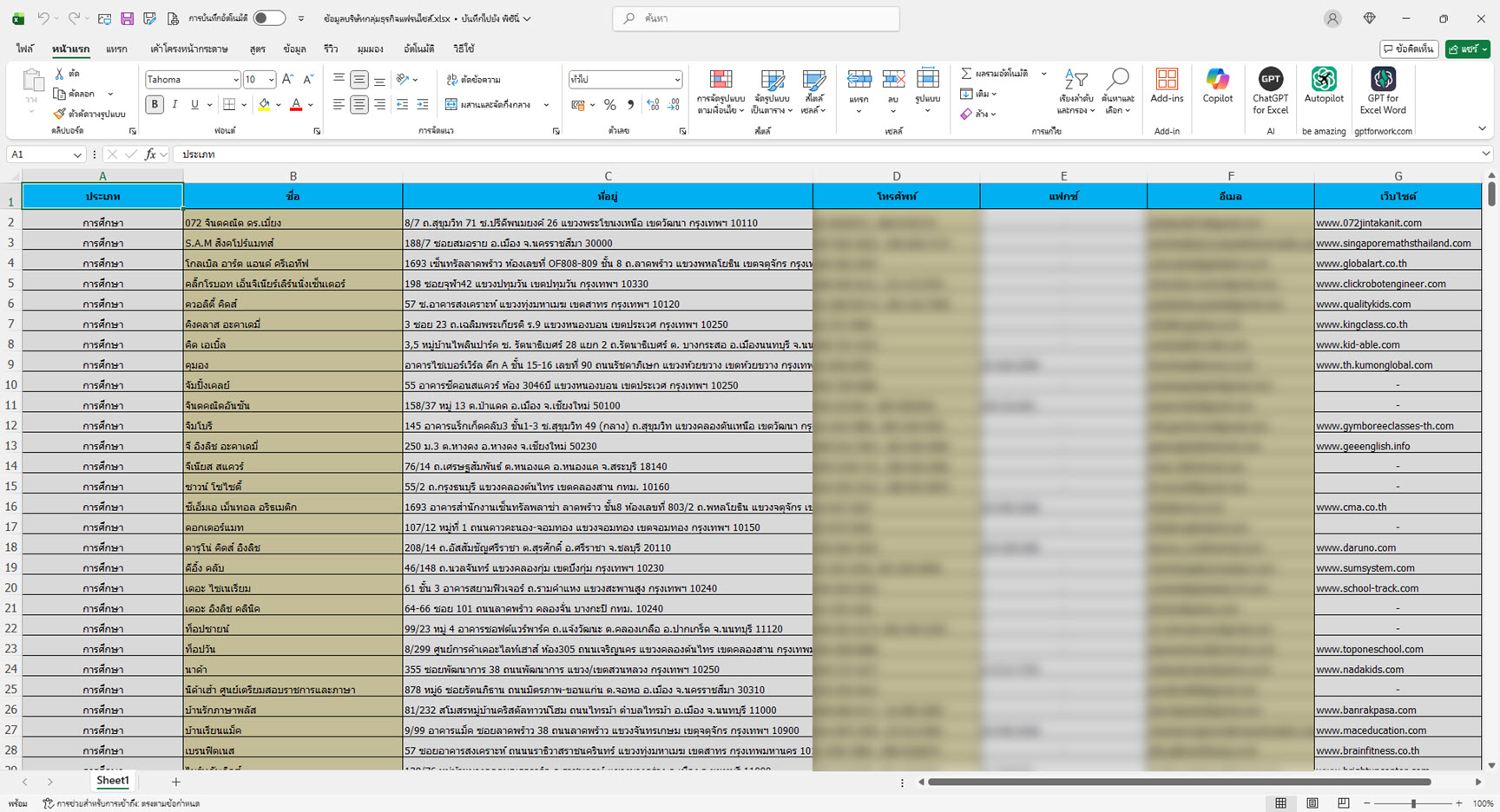Screen dimensions: 1500x812
Task: Click the Comments button
Action: click(1409, 49)
